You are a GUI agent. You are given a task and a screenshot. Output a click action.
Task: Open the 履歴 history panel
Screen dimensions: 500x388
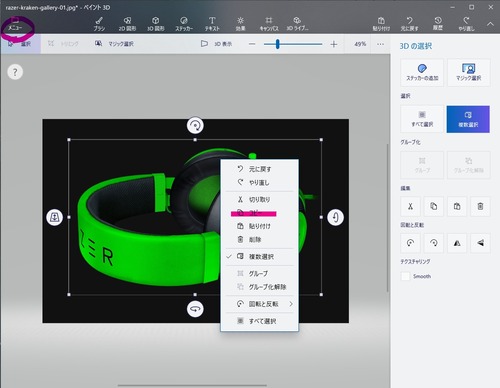click(438, 24)
